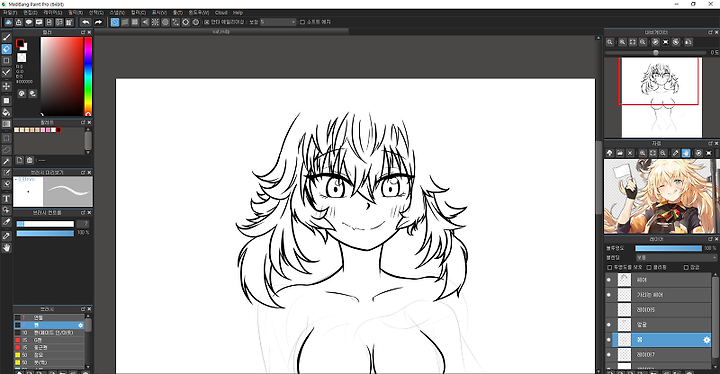Screen dimensions: 720x374
Task: Select the Gradient tool
Action: coord(6,124)
